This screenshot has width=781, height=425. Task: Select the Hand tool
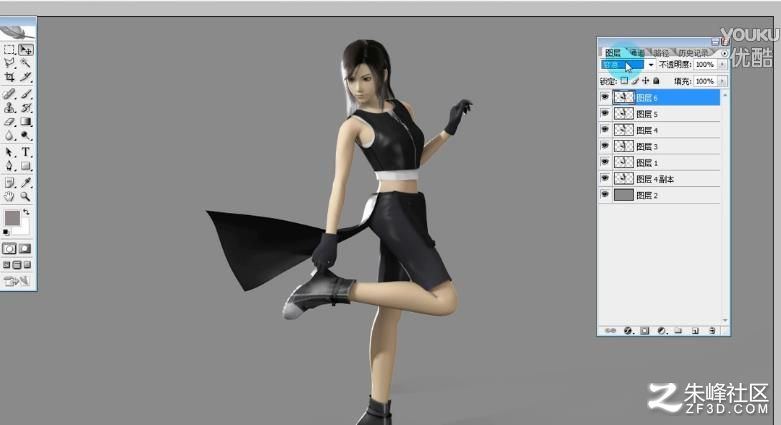[9, 196]
